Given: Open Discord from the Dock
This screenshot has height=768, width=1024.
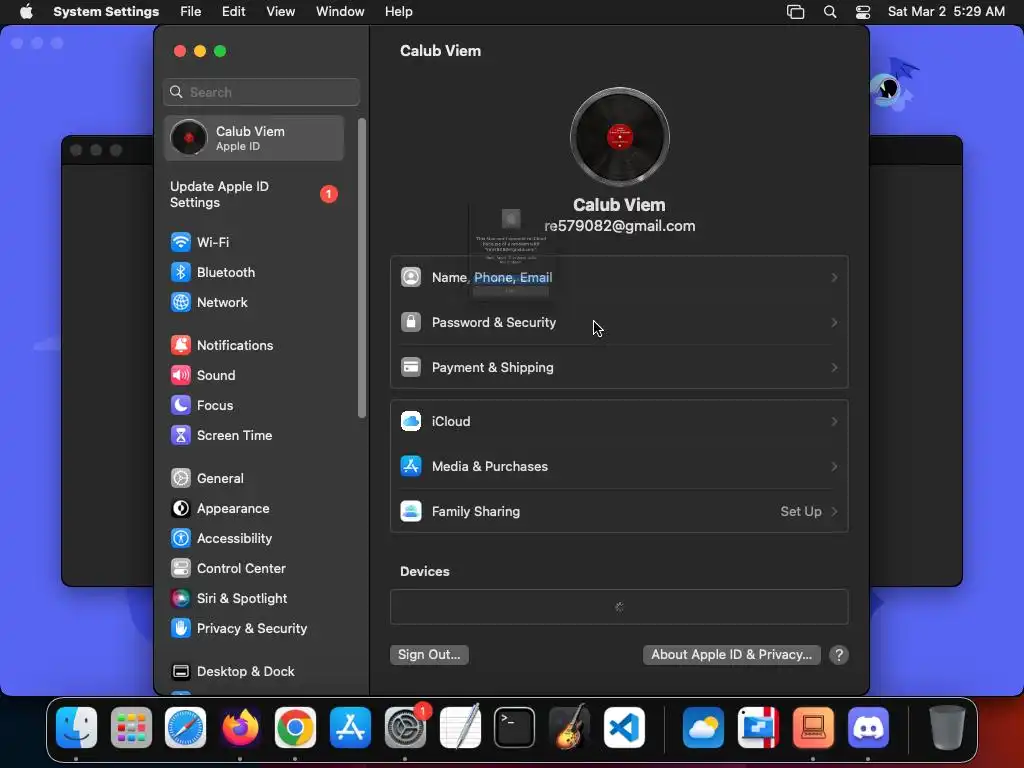Looking at the screenshot, I should pos(868,728).
